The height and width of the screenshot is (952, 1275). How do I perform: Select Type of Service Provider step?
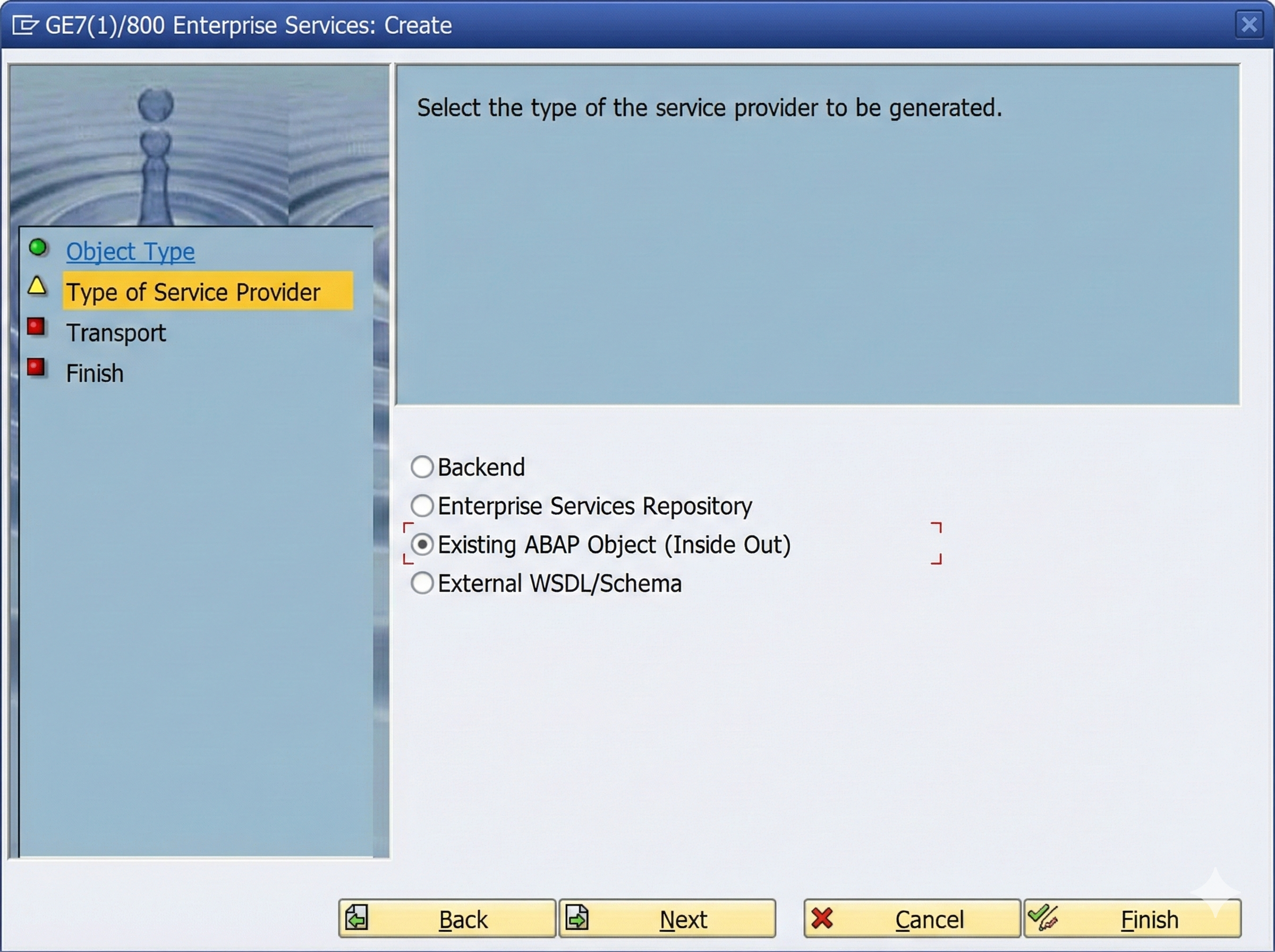[x=193, y=292]
